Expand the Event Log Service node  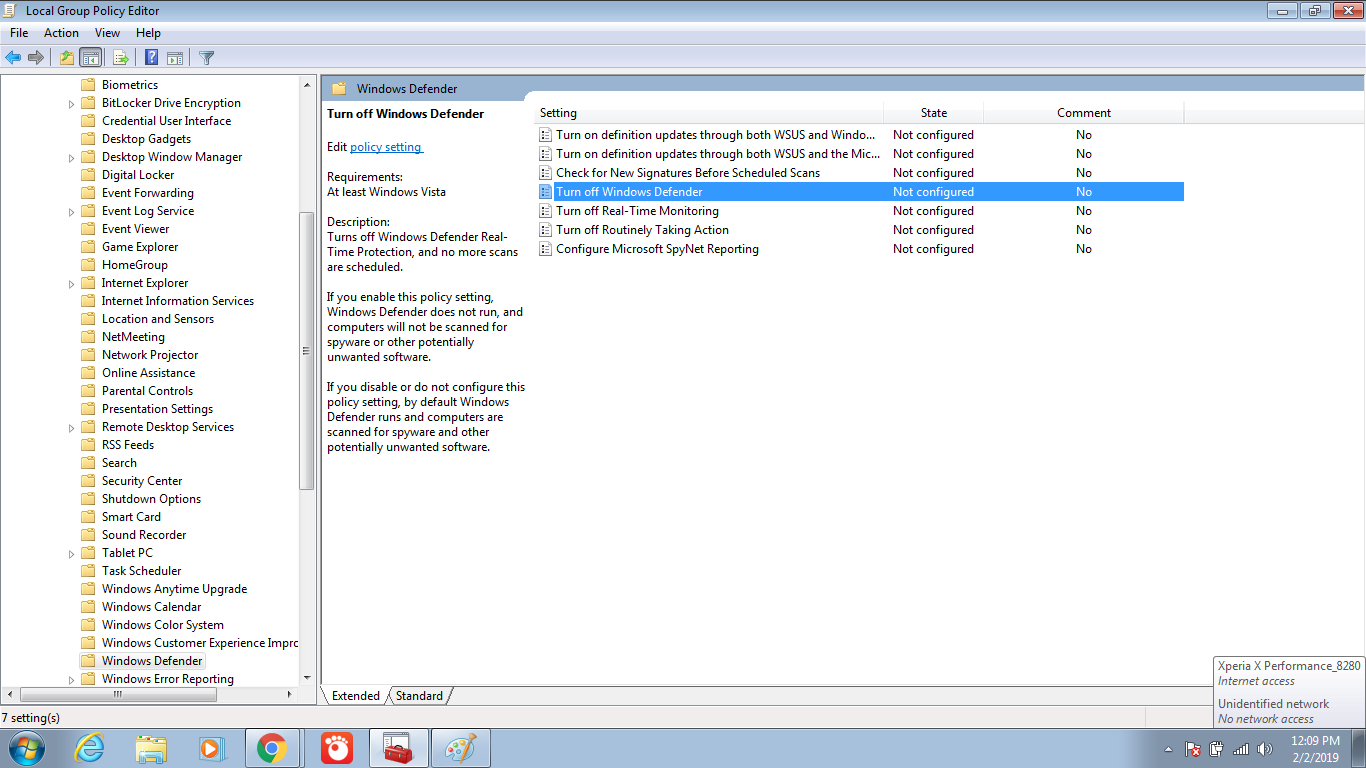tap(72, 212)
